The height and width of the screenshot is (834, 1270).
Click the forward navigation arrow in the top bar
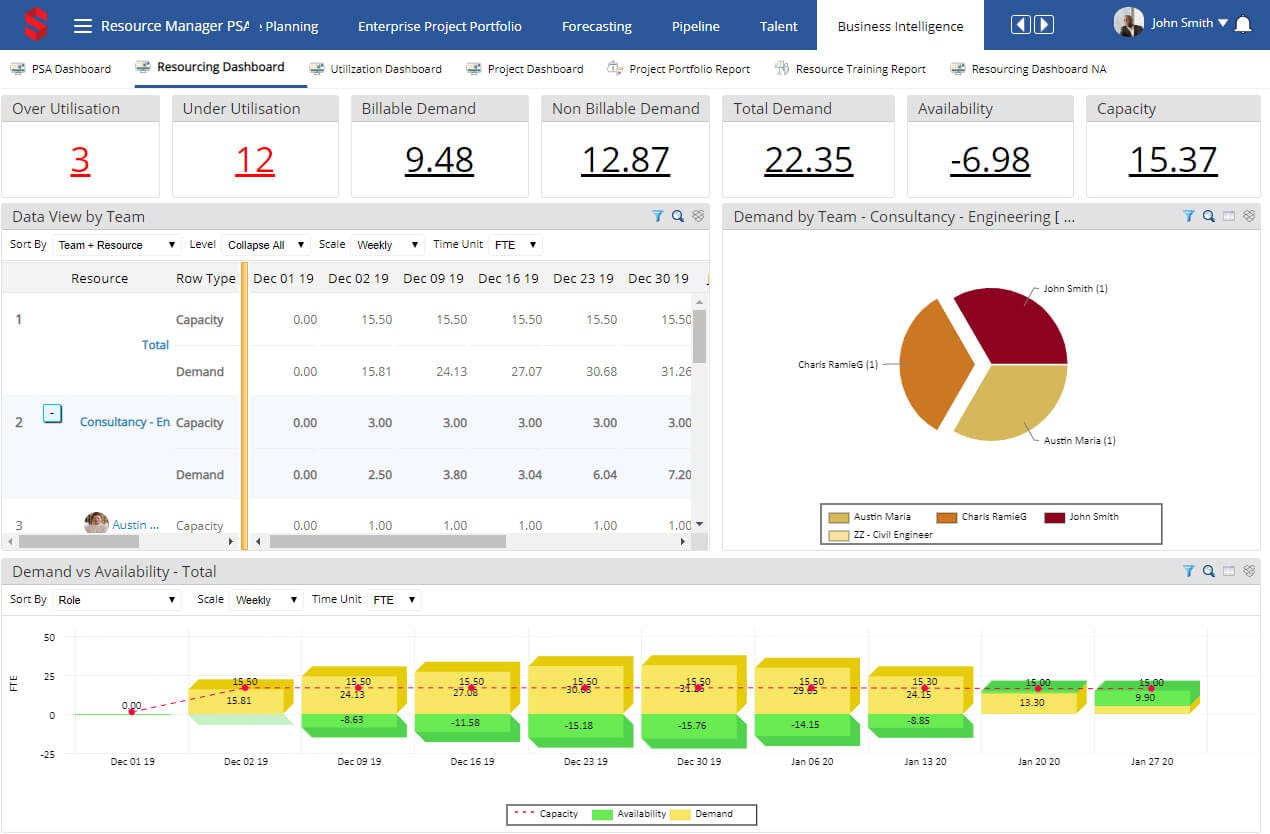pyautogui.click(x=1044, y=25)
